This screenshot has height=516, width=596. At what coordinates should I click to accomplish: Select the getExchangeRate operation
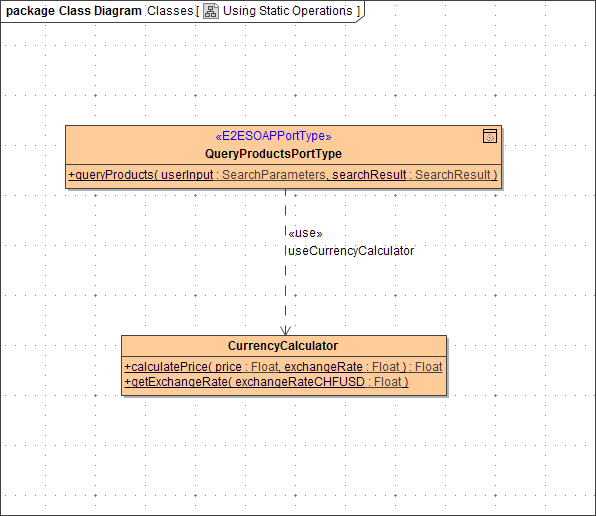(266, 381)
